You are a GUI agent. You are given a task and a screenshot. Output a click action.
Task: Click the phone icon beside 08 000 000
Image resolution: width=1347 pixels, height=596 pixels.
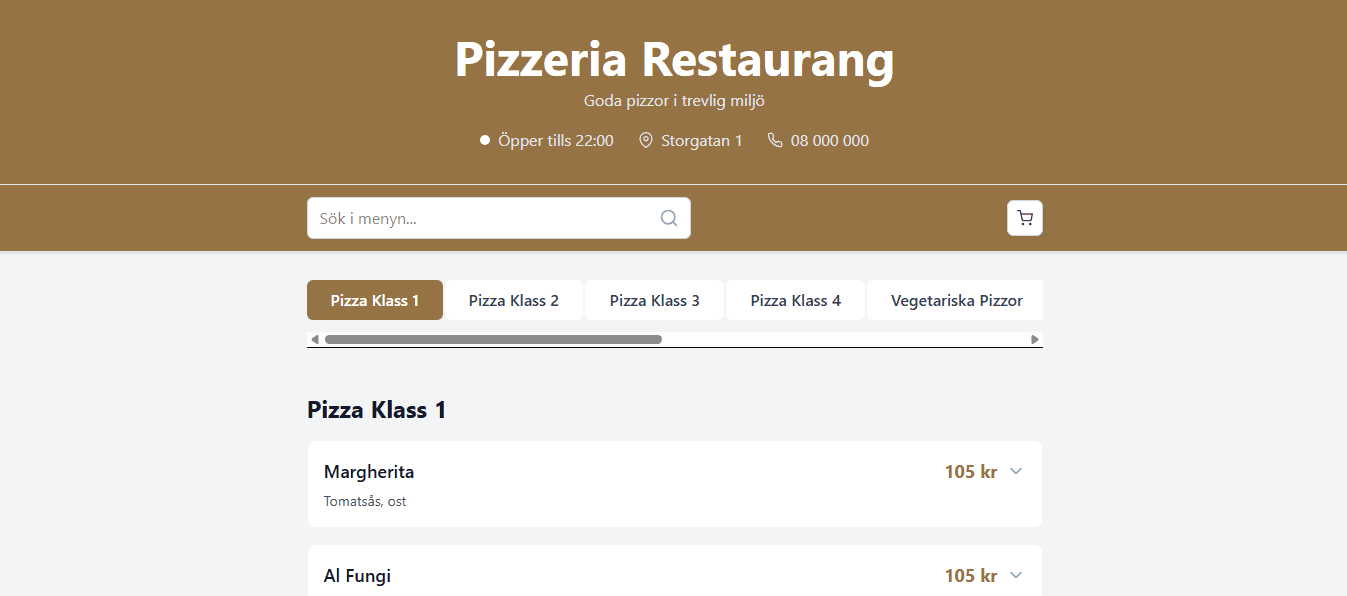point(775,140)
